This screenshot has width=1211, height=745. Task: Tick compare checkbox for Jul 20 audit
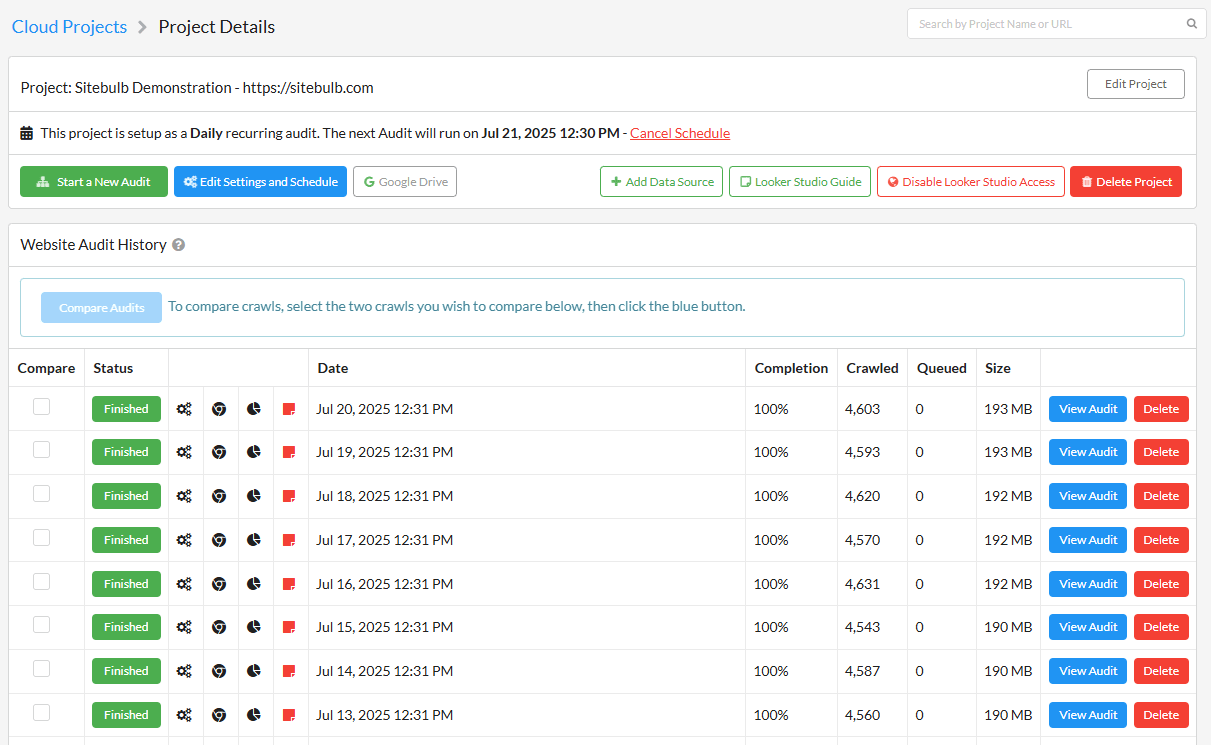(x=41, y=406)
